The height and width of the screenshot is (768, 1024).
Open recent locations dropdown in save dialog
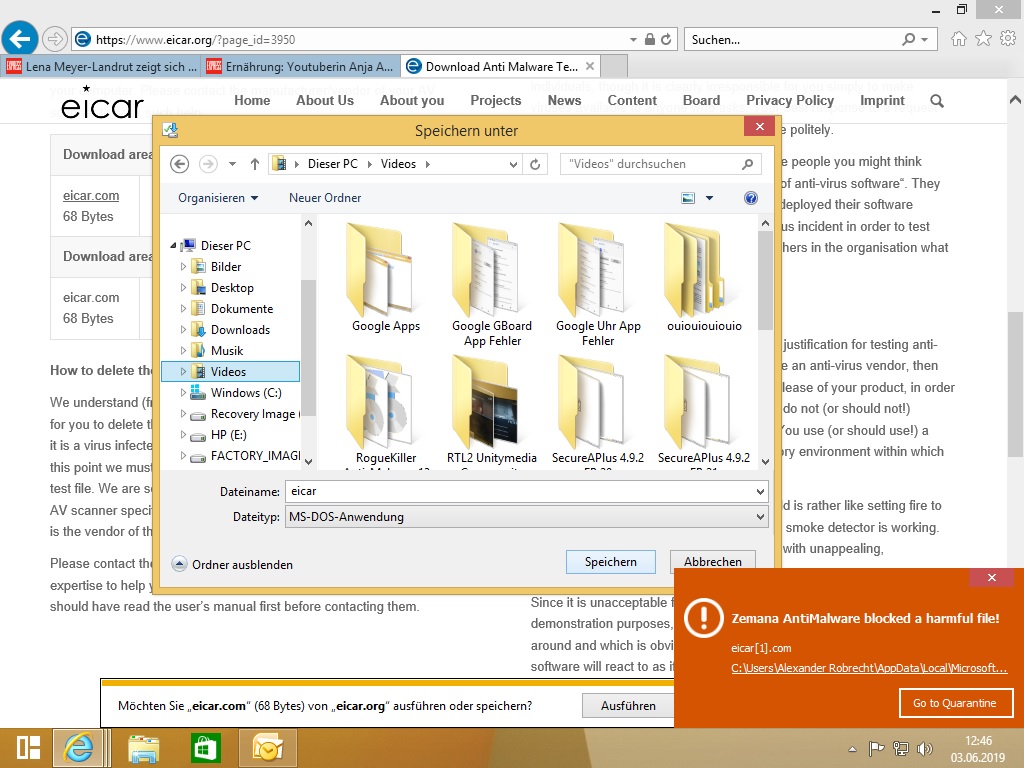pyautogui.click(x=232, y=164)
